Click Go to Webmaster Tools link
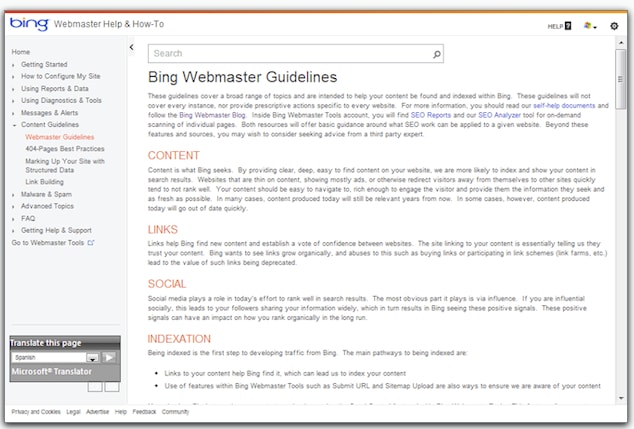Image resolution: width=634 pixels, height=429 pixels. click(x=48, y=243)
